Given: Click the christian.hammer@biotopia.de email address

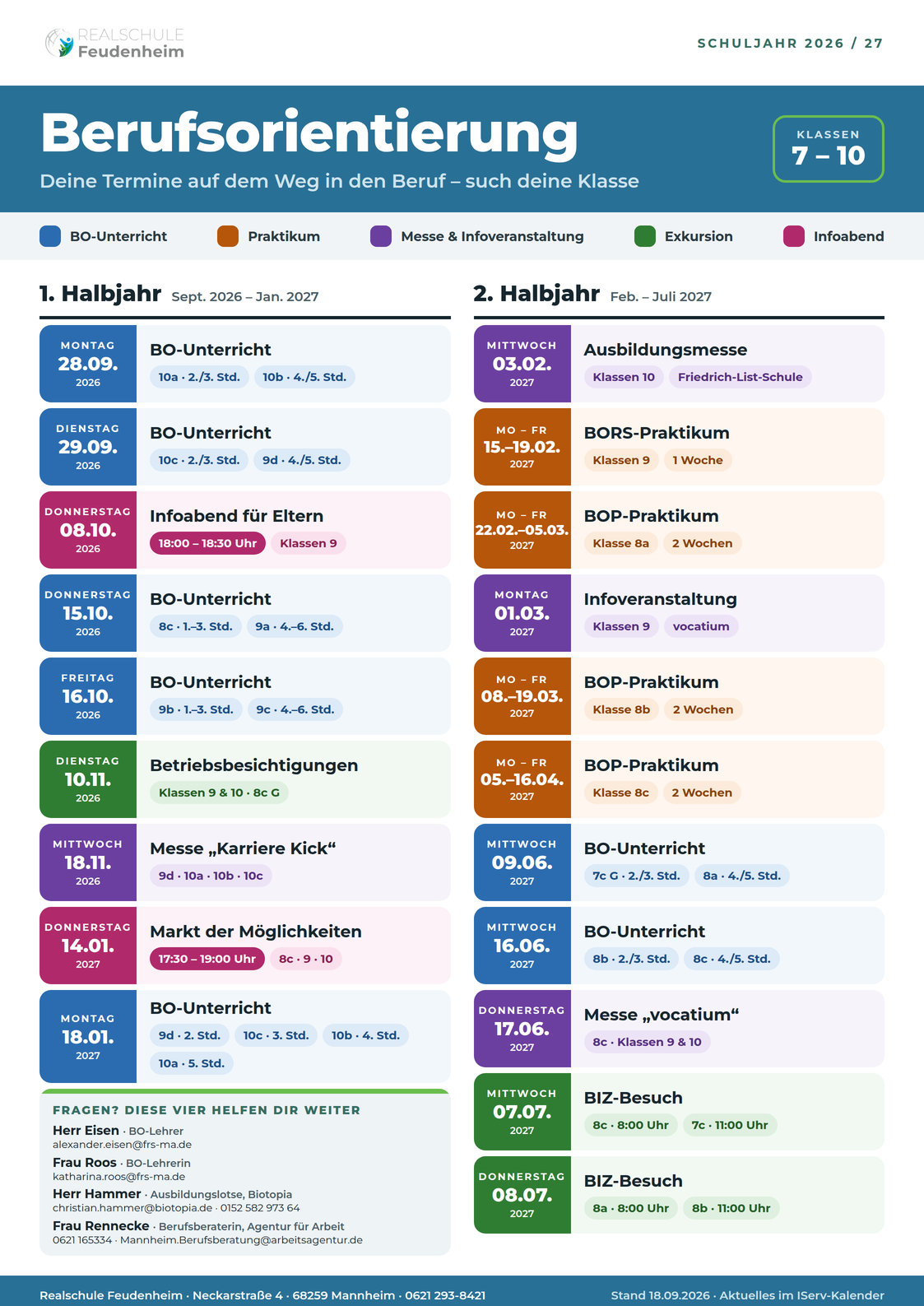Looking at the screenshot, I should (132, 1208).
